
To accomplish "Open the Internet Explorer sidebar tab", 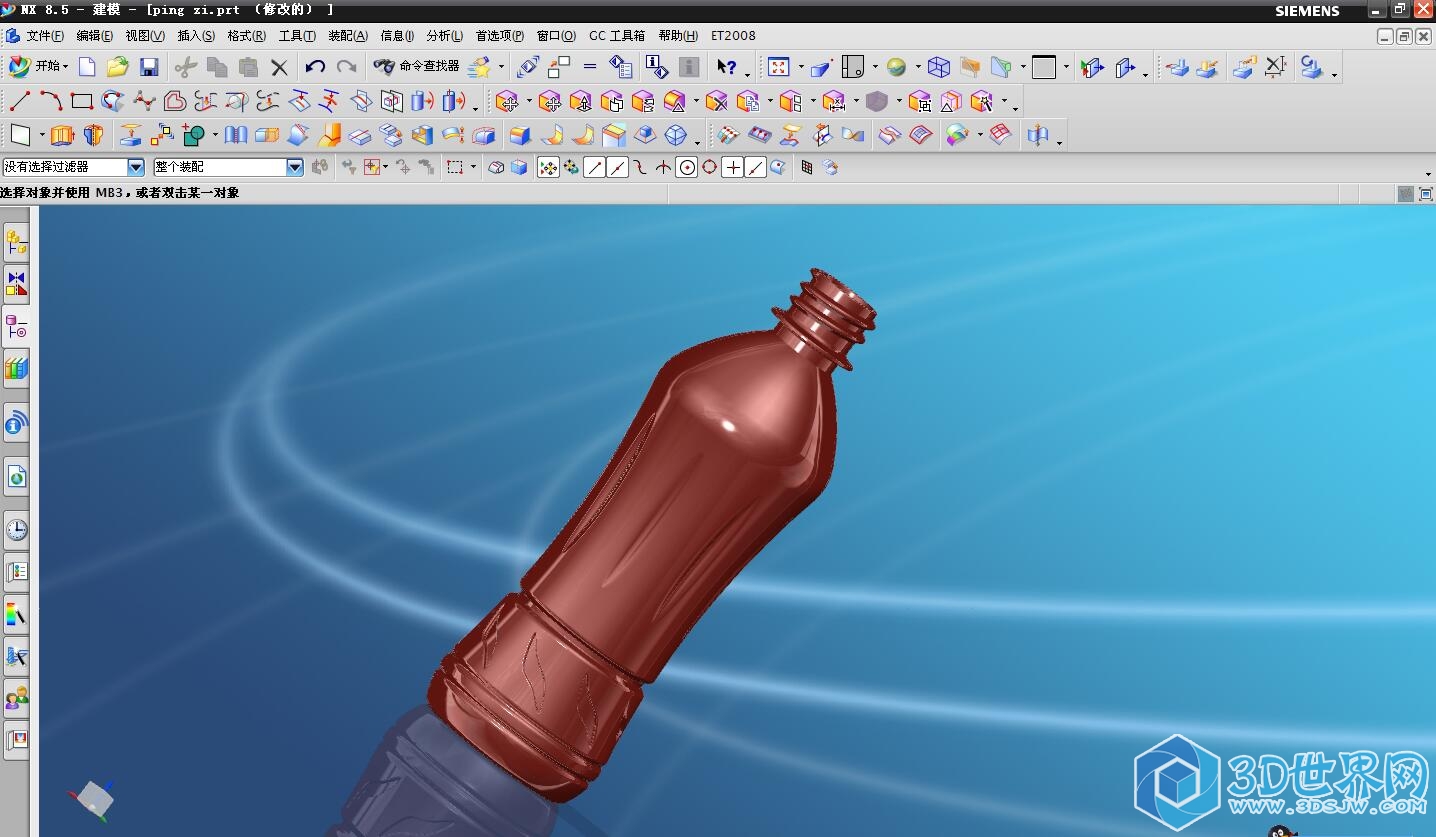I will pos(16,477).
